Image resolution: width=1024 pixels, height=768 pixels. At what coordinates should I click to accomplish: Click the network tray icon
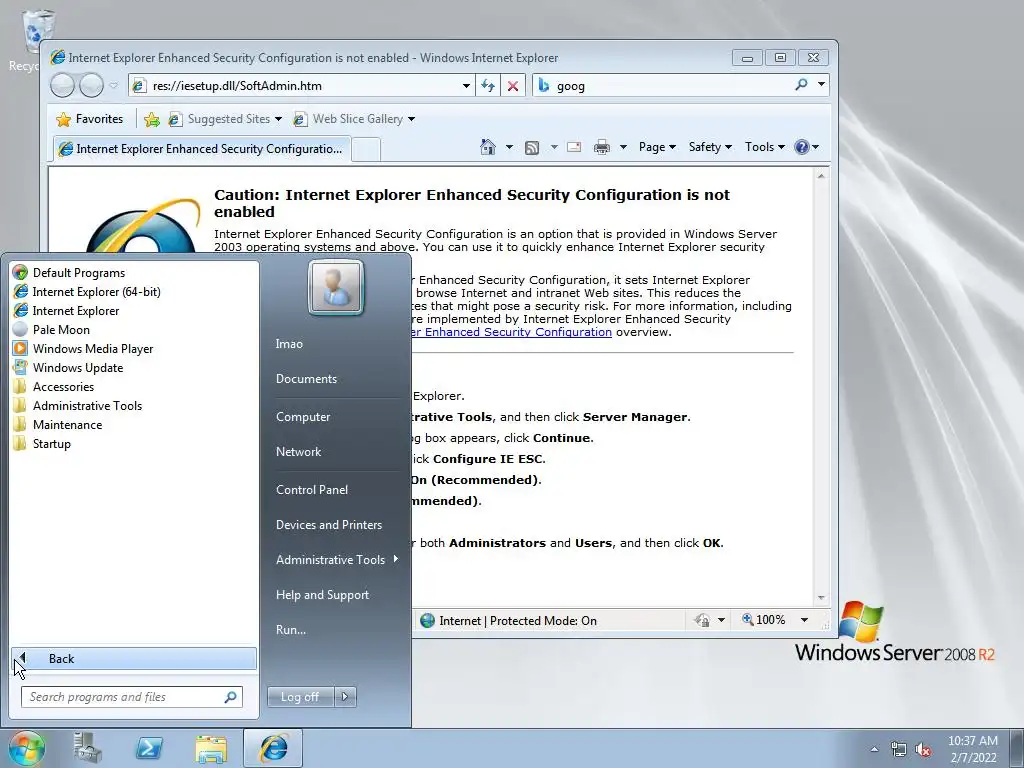coord(899,749)
